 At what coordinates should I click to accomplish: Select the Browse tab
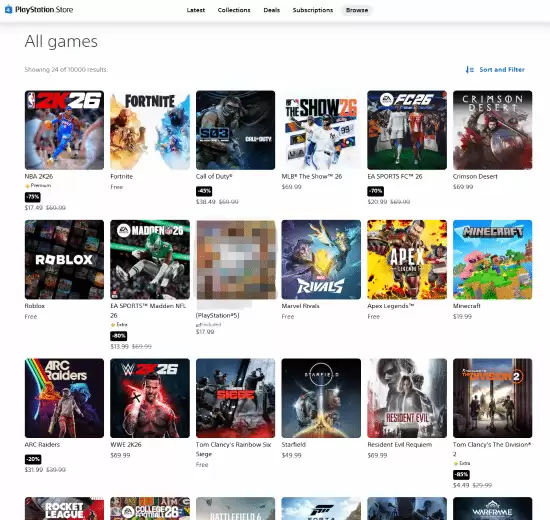point(357,10)
